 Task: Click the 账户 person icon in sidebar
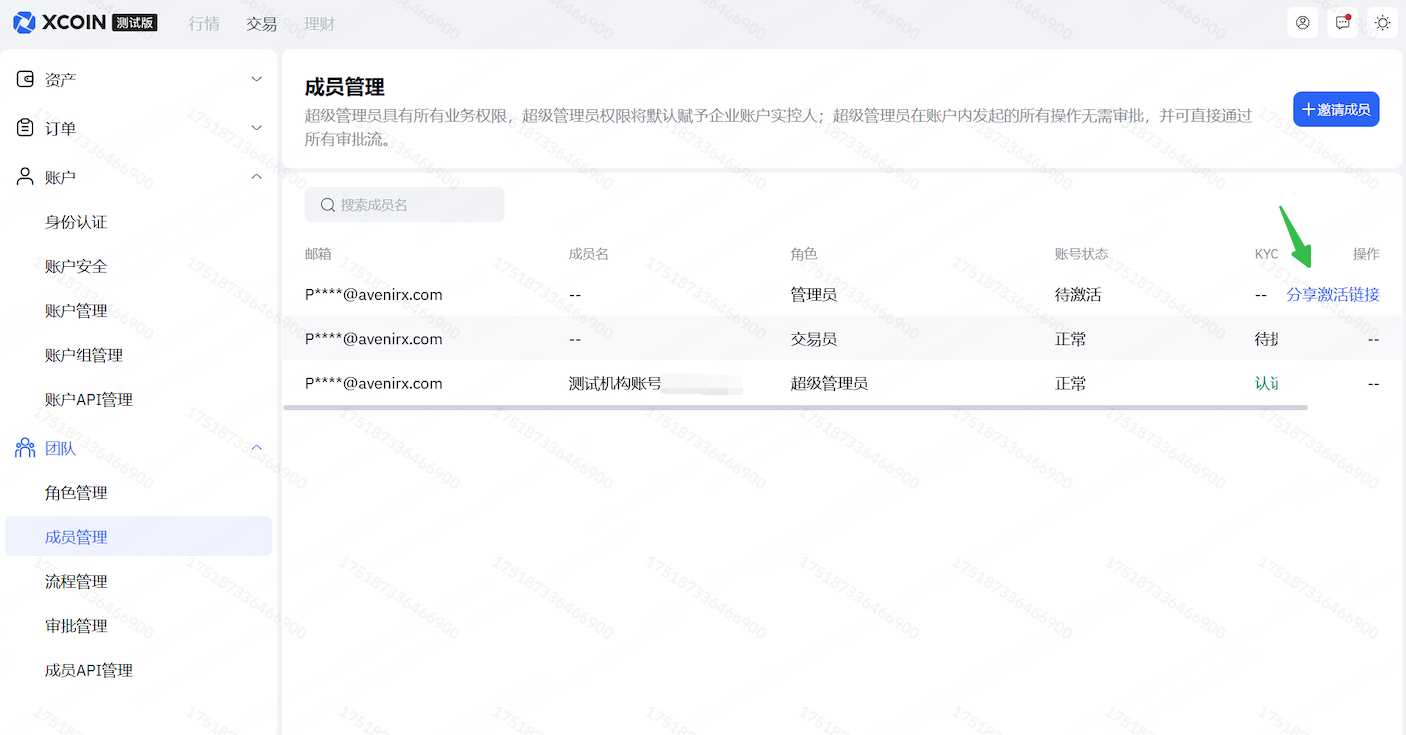26,177
